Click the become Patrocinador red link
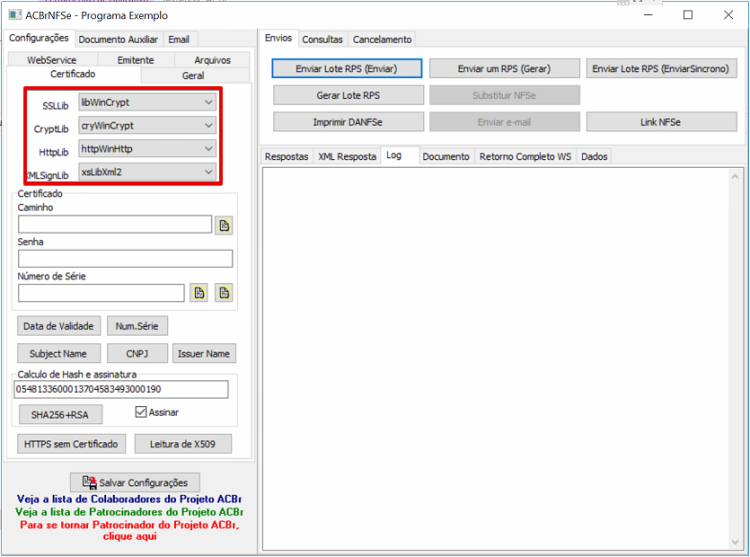750x557 pixels. [x=130, y=530]
